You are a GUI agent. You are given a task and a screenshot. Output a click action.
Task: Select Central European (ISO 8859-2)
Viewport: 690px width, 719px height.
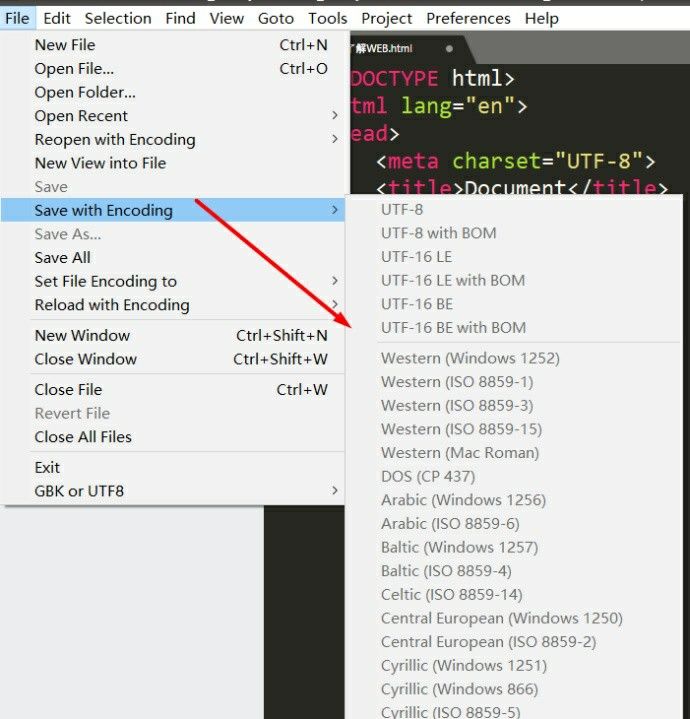click(513, 642)
